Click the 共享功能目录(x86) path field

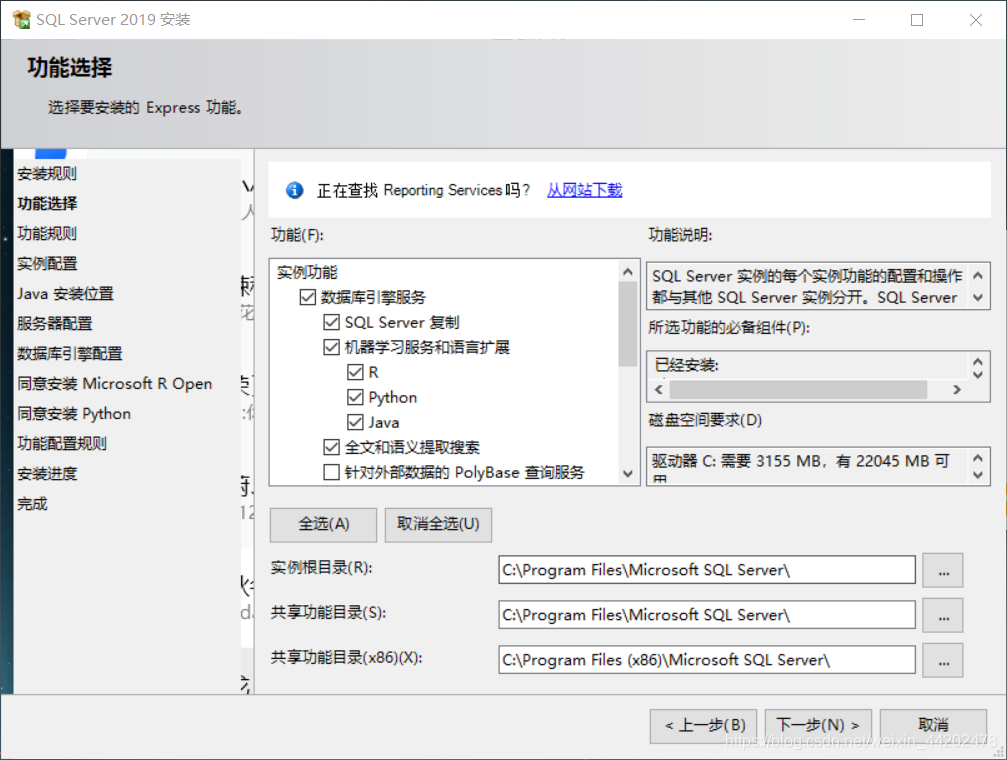[x=707, y=660]
